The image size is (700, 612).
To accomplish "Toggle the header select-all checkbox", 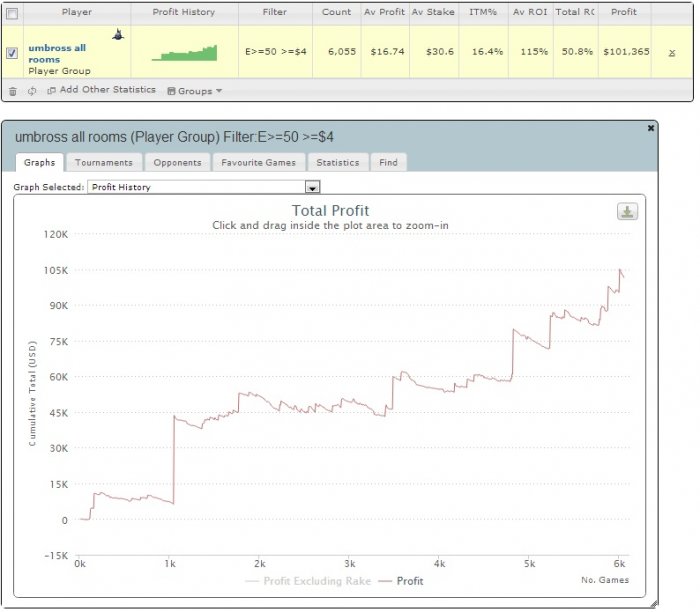I will tap(12, 14).
